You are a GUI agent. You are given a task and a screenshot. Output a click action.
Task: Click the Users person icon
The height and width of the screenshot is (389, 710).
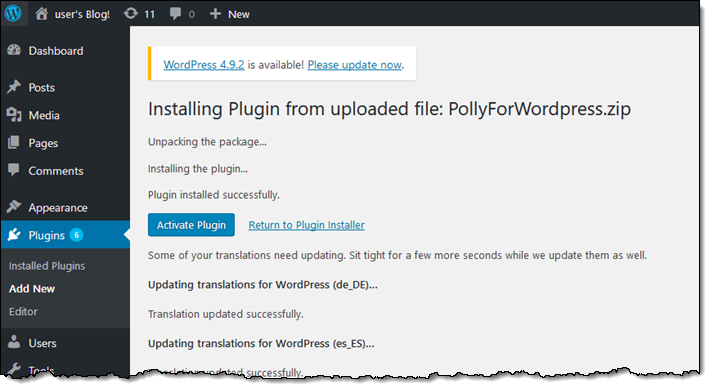tap(14, 342)
